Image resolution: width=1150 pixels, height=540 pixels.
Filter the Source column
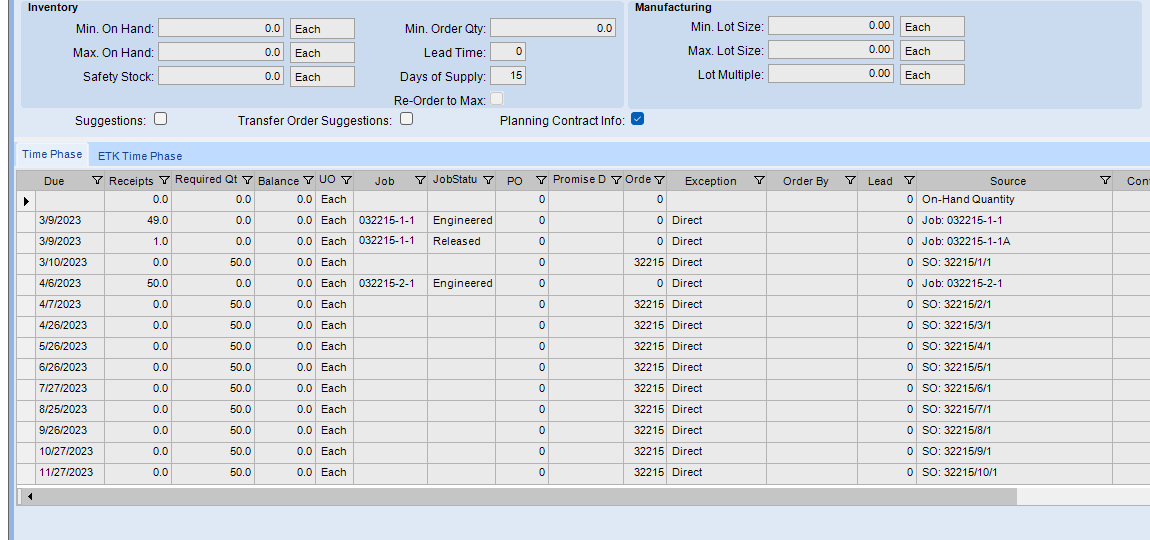(x=1105, y=180)
